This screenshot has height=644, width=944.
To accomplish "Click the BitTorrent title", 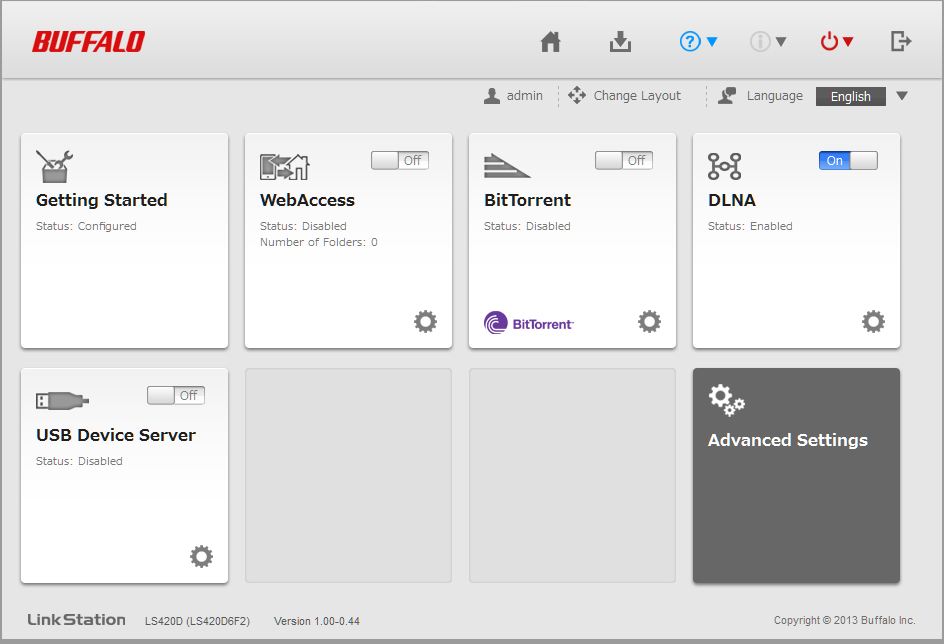I will coord(527,200).
